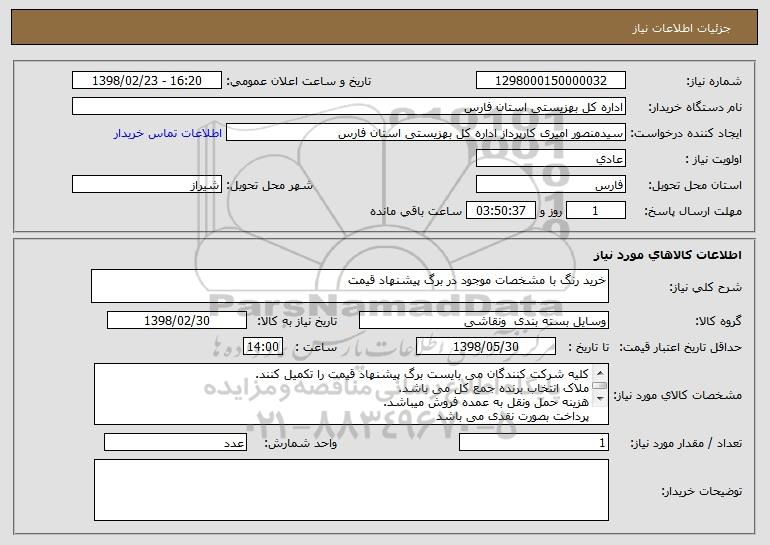This screenshot has width=770, height=545.
Task: Open the buyer contact information link
Action: pos(167,134)
